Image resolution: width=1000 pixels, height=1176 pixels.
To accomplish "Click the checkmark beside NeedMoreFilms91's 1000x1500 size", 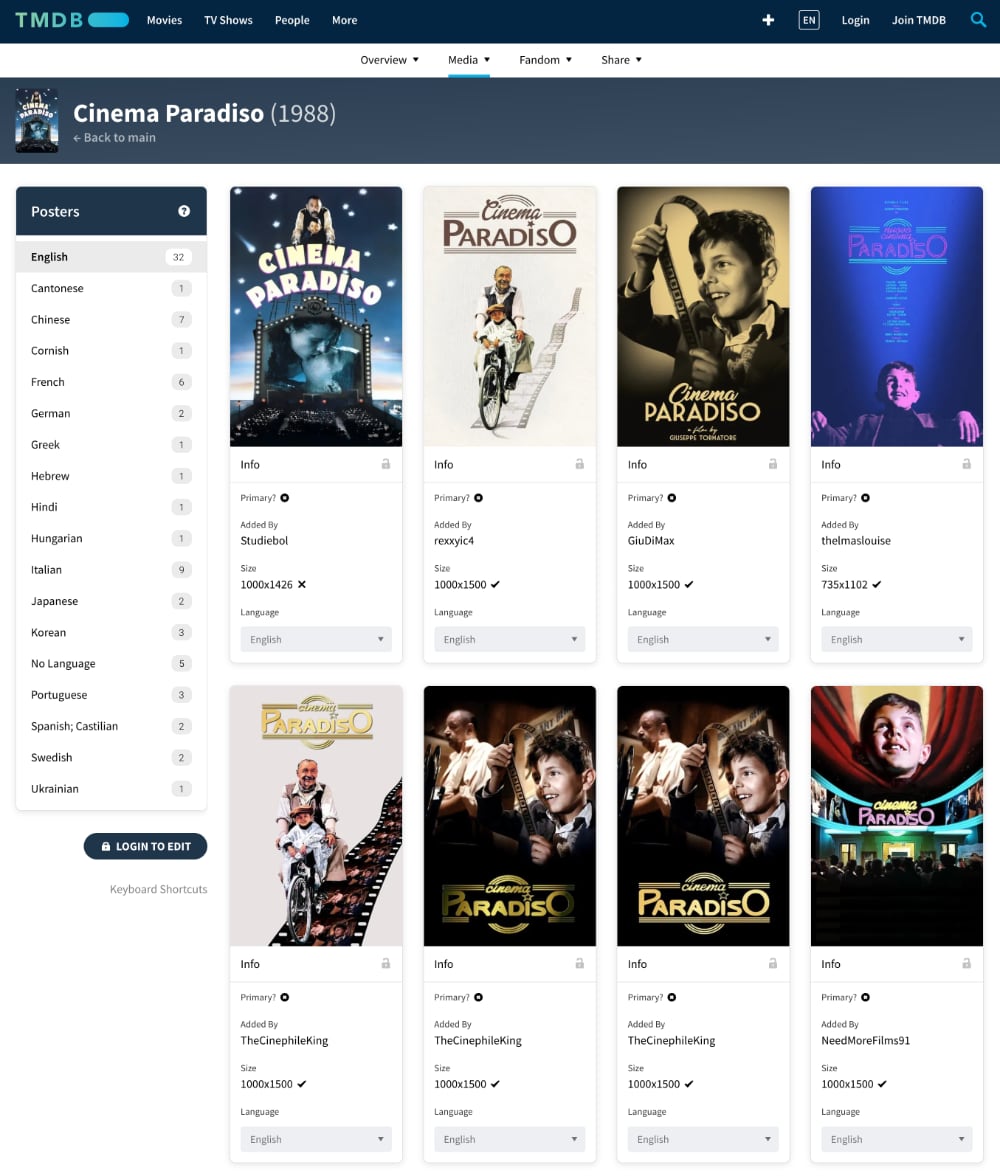I will 882,1084.
